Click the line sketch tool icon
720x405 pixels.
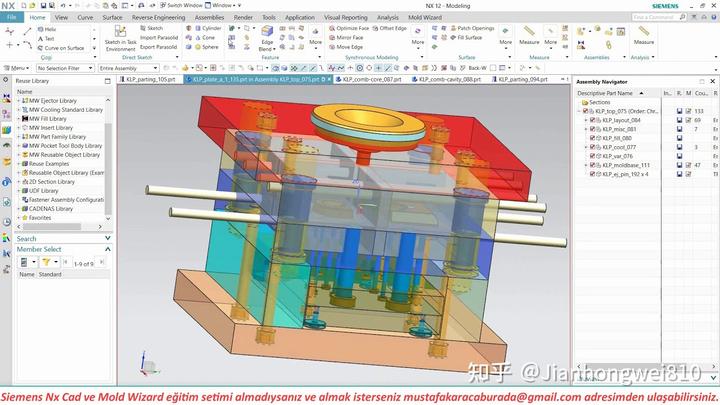point(28,31)
